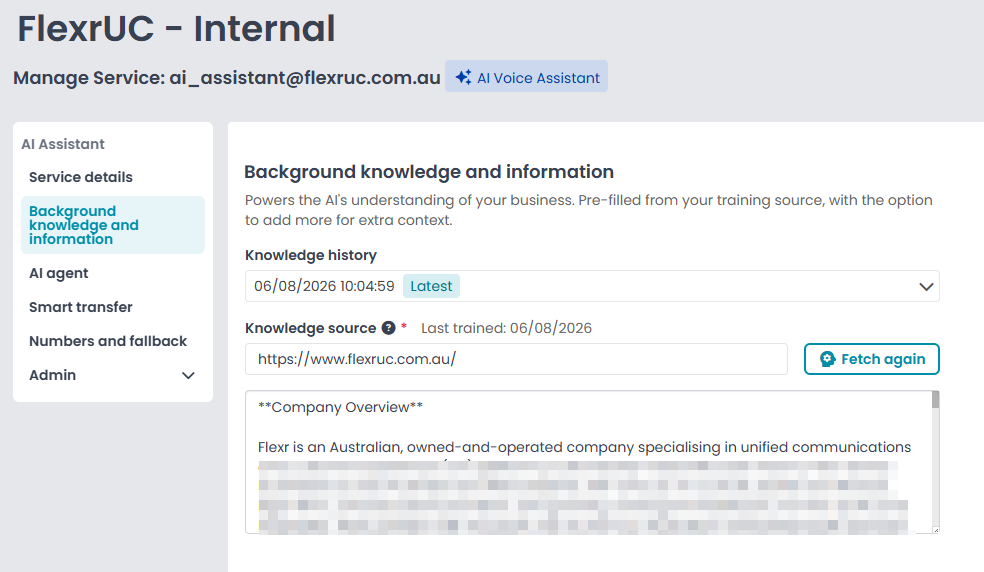Click the head icon in Fetch again
Image resolution: width=984 pixels, height=572 pixels.
[828, 359]
